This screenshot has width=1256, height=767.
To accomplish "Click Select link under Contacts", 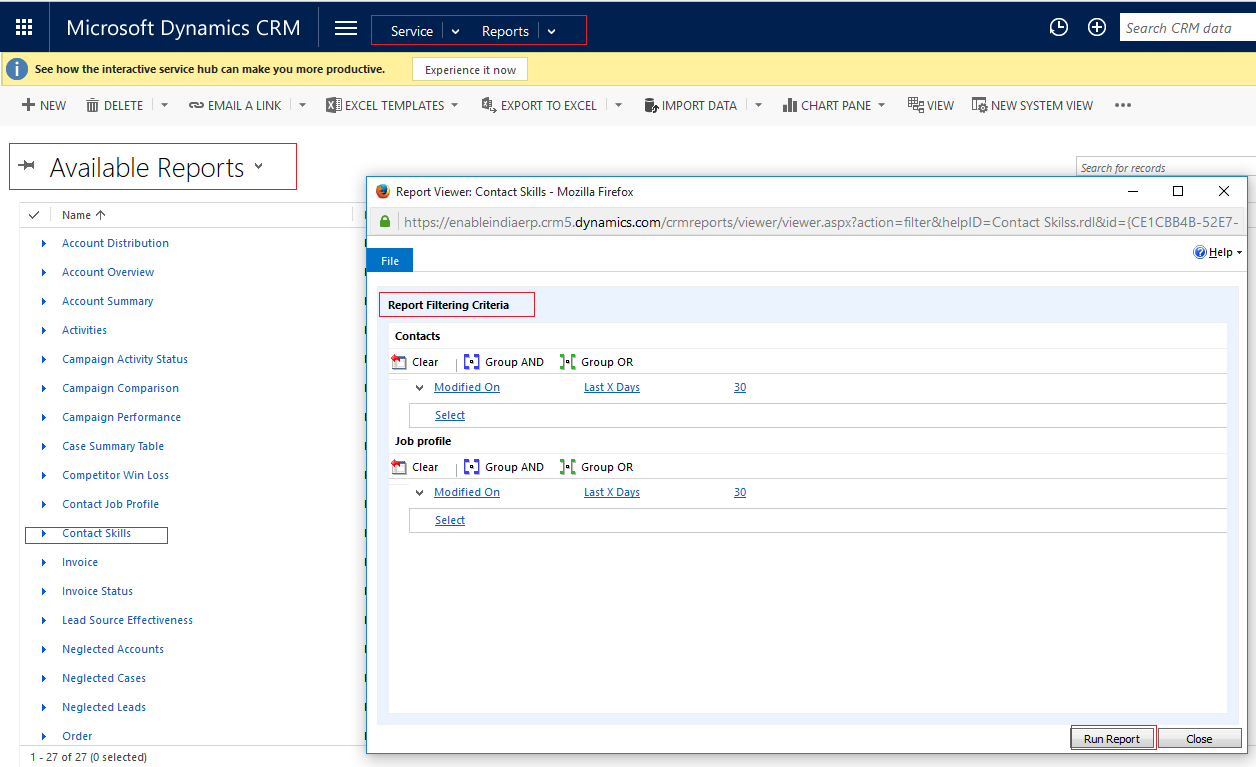I will pyautogui.click(x=450, y=415).
